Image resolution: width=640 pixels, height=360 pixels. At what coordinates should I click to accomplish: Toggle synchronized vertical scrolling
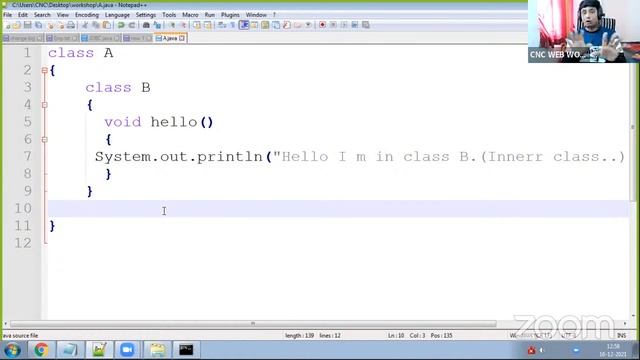[x=197, y=25]
